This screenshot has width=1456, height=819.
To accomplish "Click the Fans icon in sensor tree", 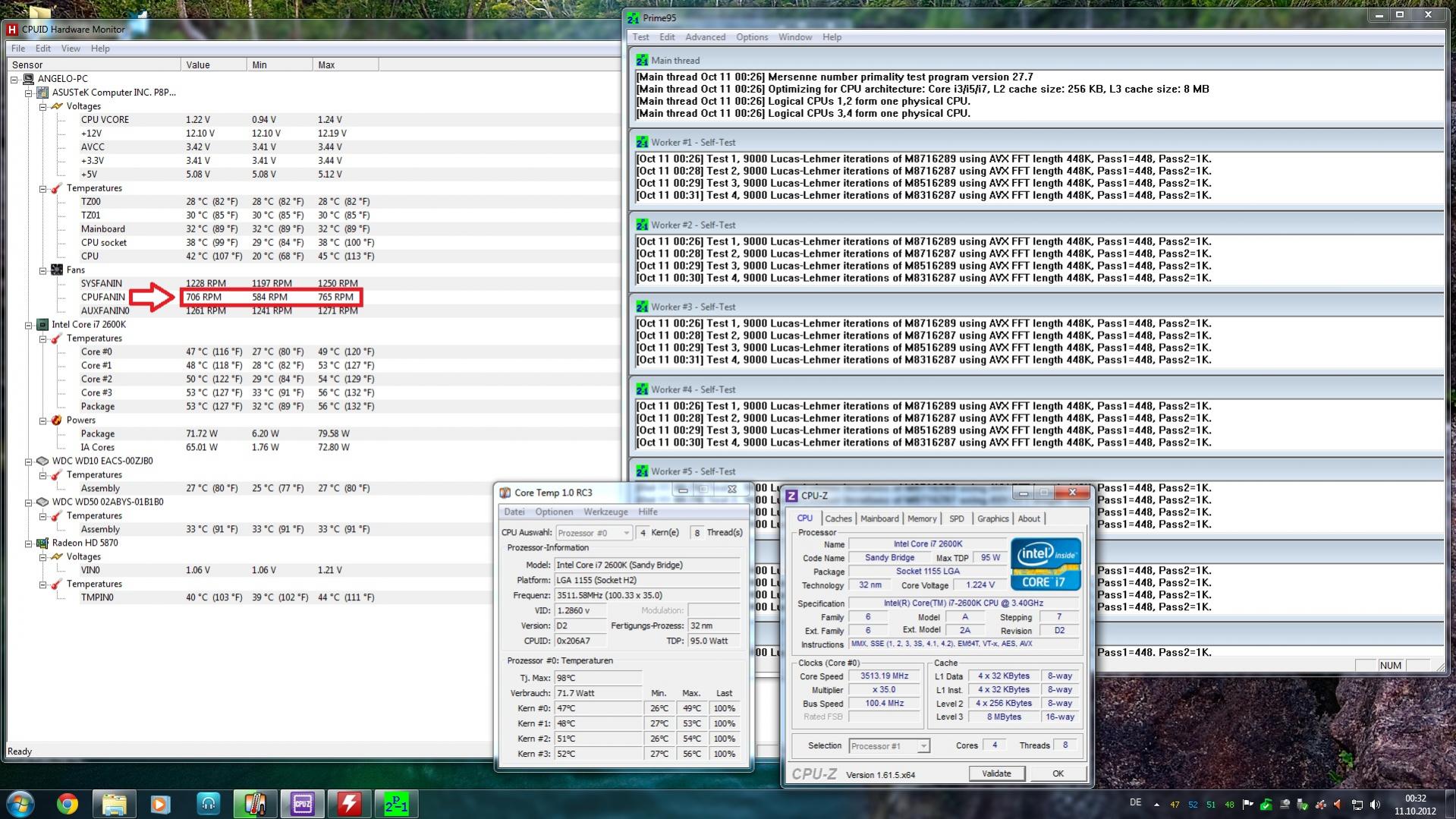I will pos(57,270).
